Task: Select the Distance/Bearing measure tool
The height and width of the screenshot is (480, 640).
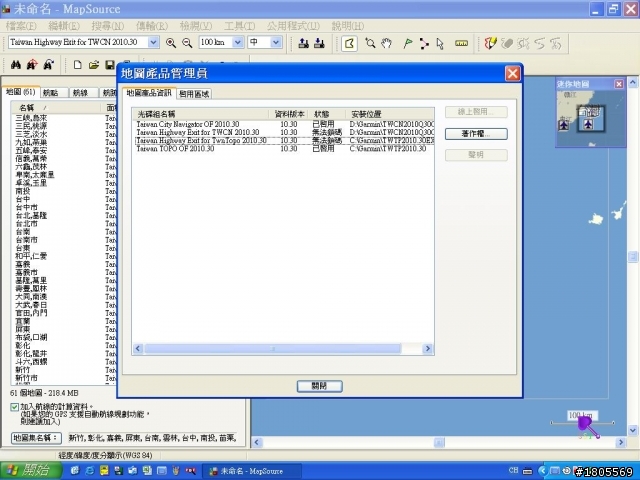Action: tap(461, 43)
